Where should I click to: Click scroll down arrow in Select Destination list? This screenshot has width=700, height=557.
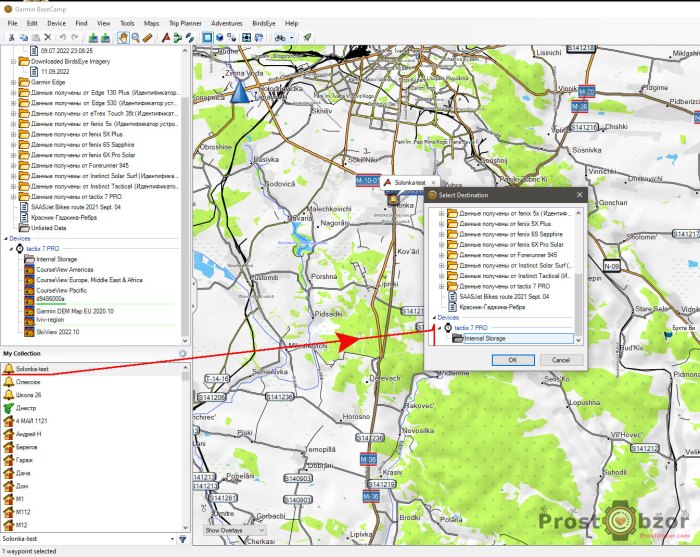[579, 340]
